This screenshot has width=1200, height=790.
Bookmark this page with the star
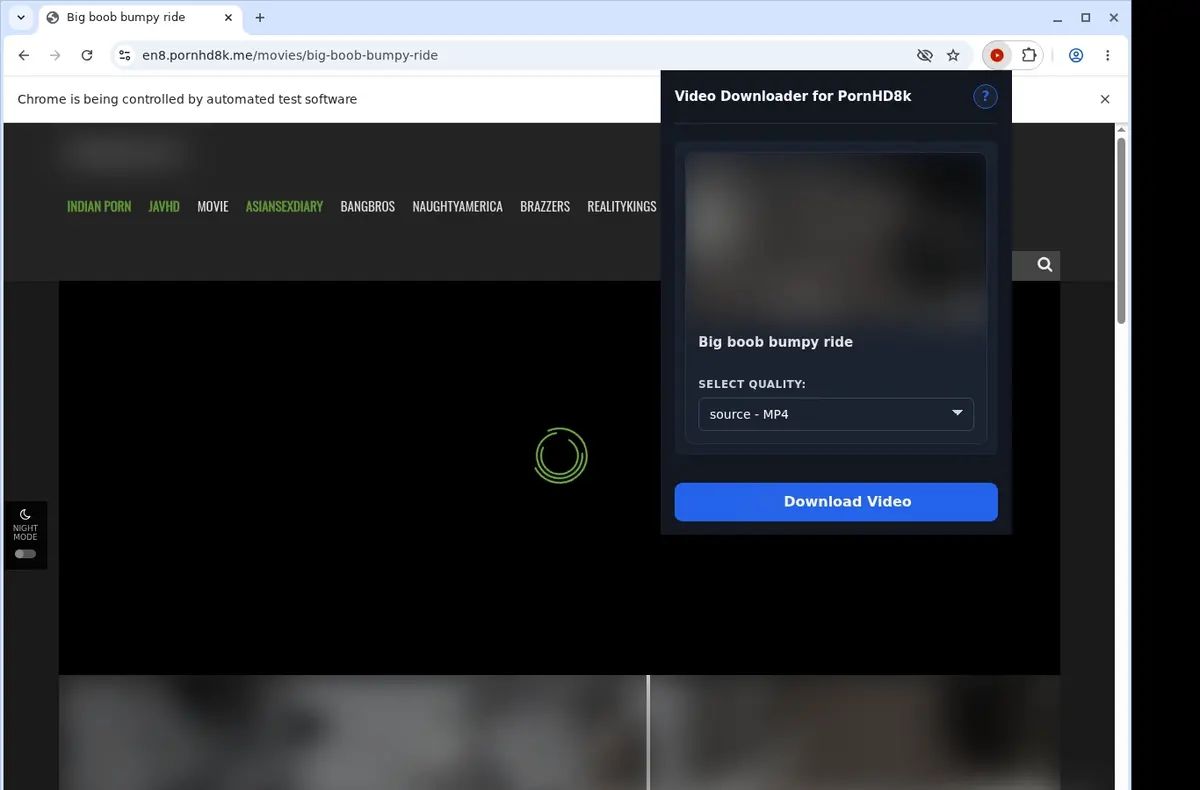click(953, 56)
